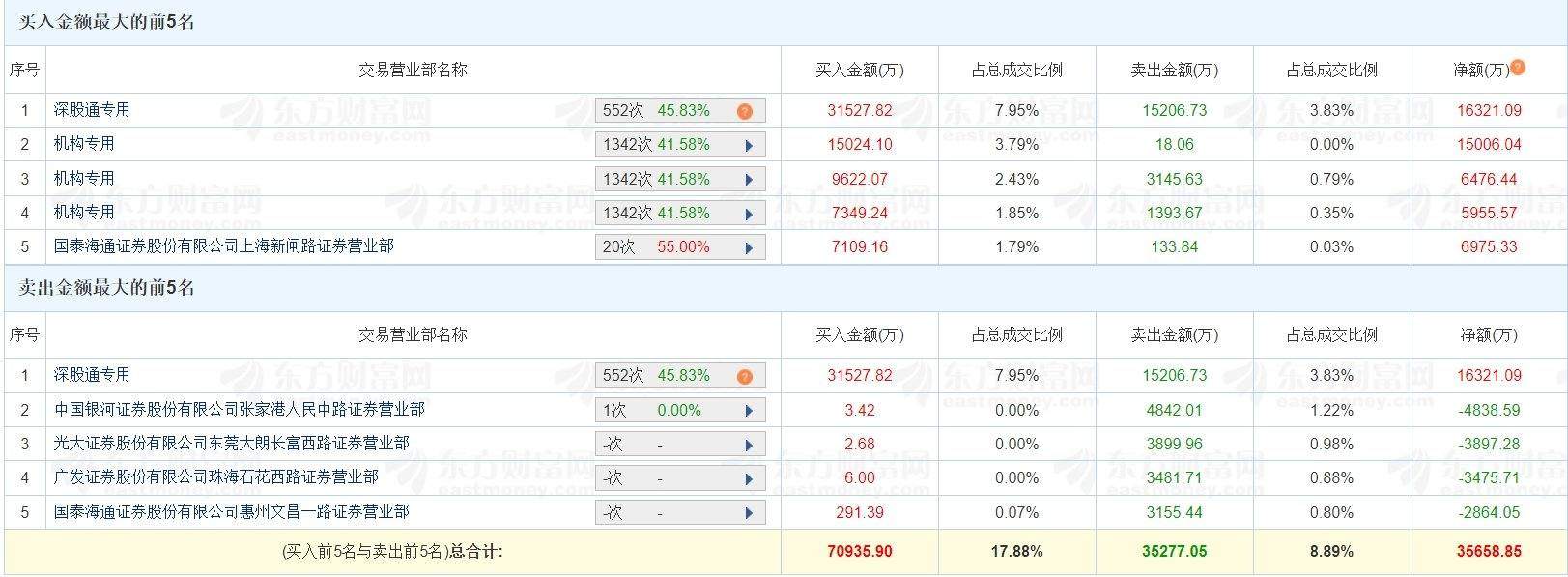The image size is (1568, 577).
Task: Expand the stats box for 机构专用 in buy row 4
Action: click(x=749, y=214)
